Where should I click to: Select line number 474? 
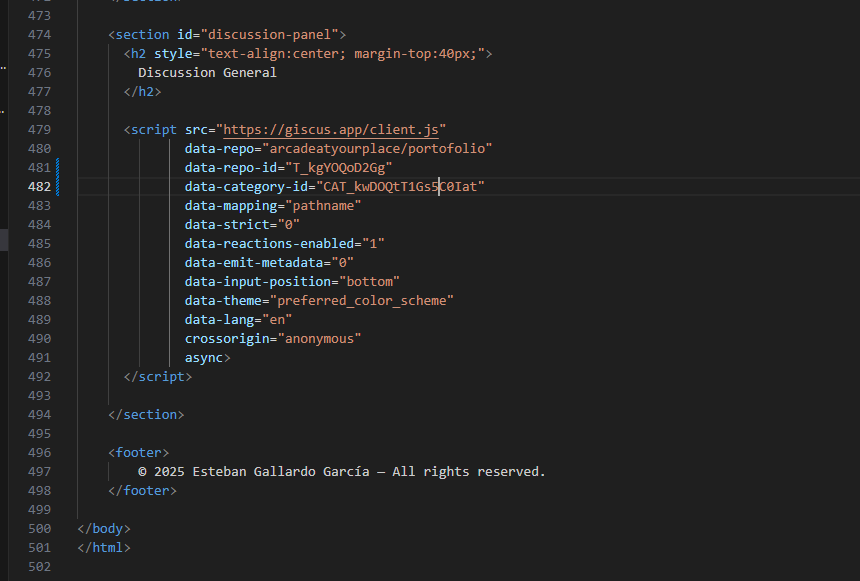(x=39, y=34)
